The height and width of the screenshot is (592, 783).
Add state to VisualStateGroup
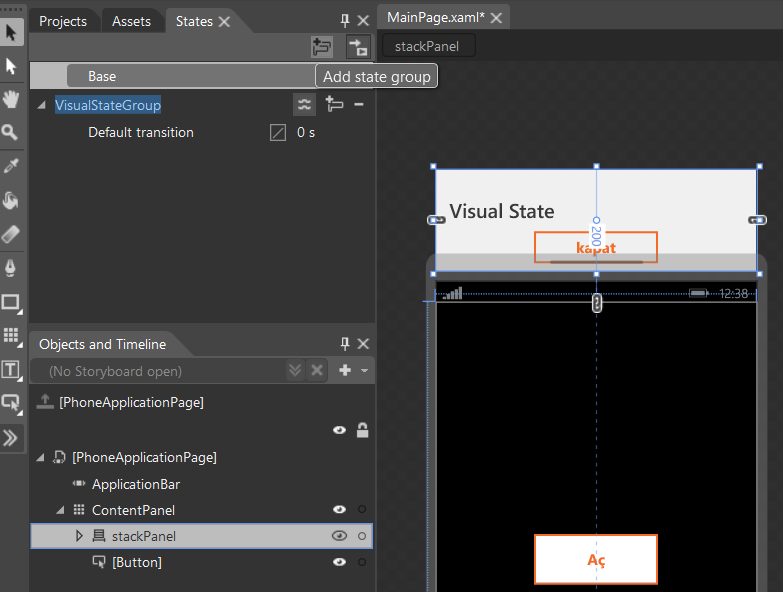[334, 104]
